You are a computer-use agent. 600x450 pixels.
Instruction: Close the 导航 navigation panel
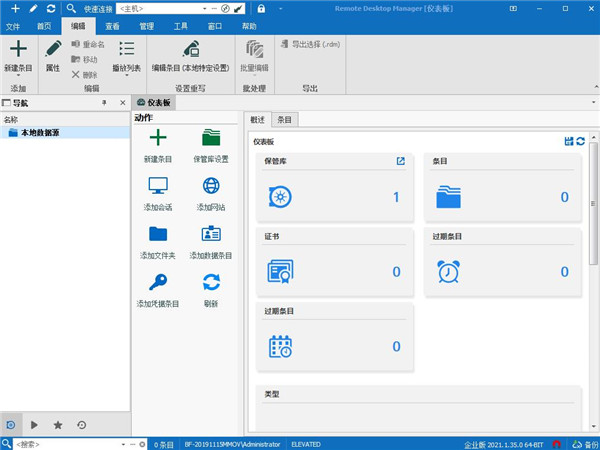[122, 103]
